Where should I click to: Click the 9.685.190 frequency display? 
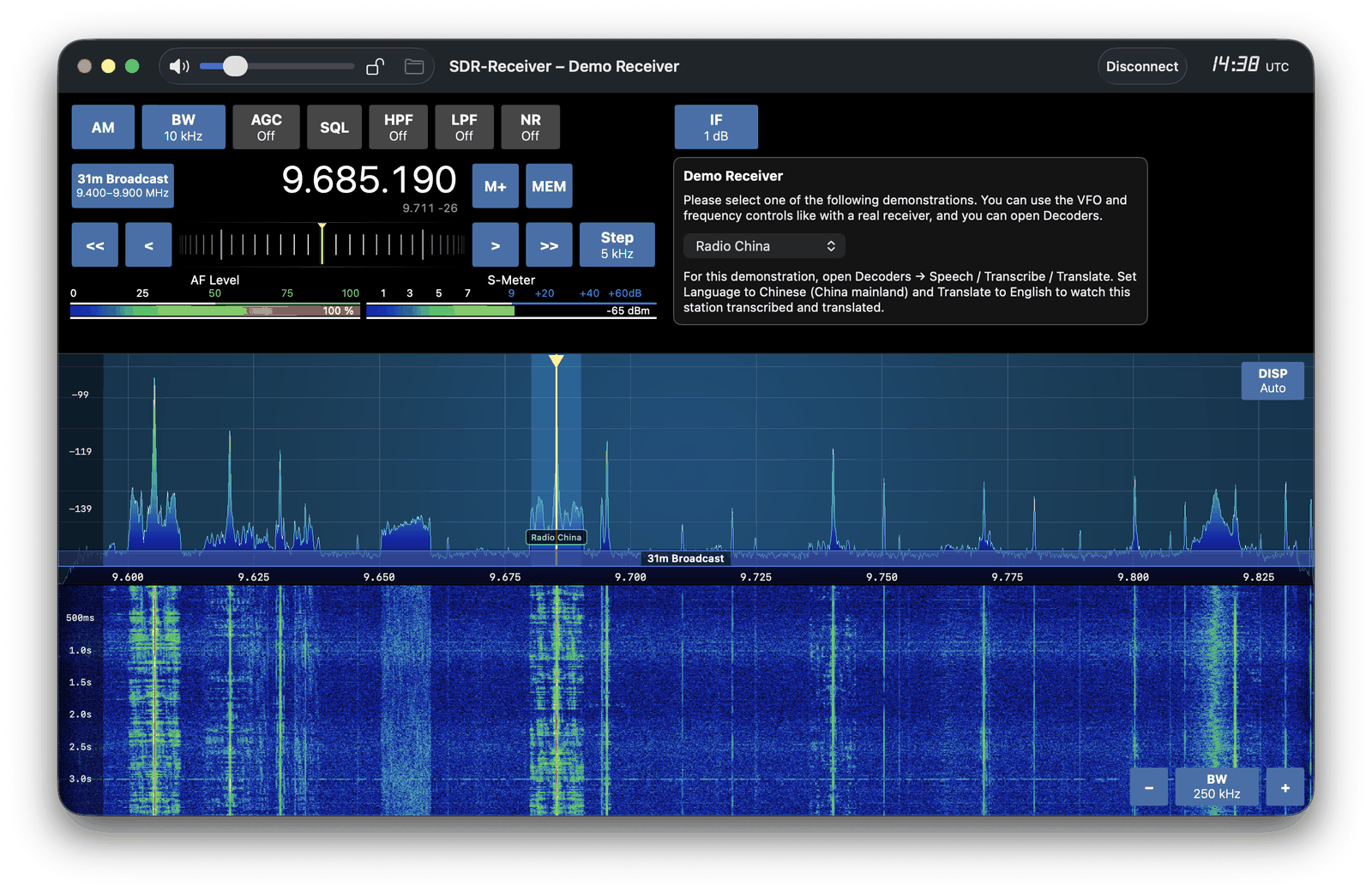tap(369, 180)
